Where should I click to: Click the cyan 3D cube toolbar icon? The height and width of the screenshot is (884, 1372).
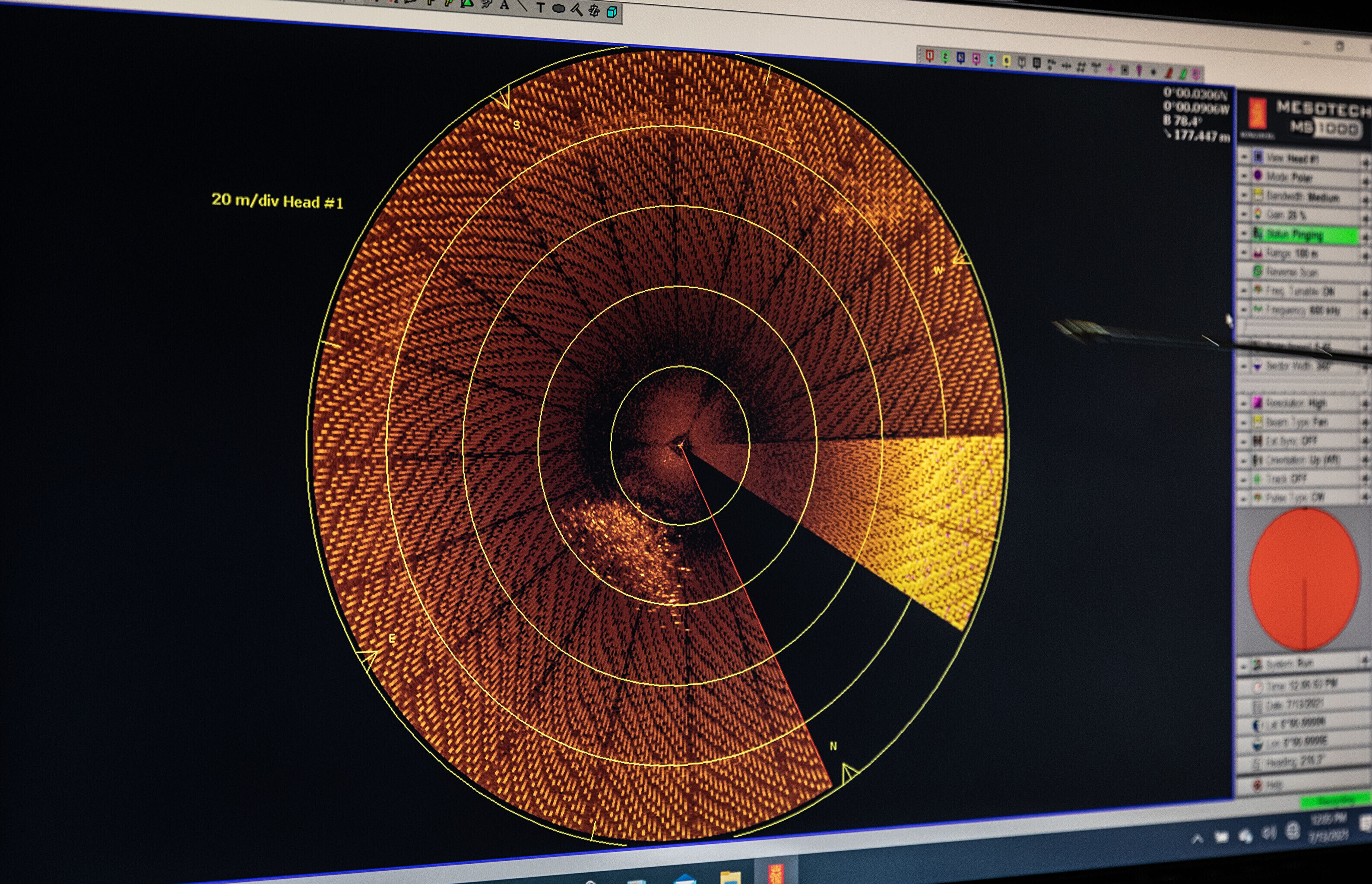pyautogui.click(x=612, y=12)
